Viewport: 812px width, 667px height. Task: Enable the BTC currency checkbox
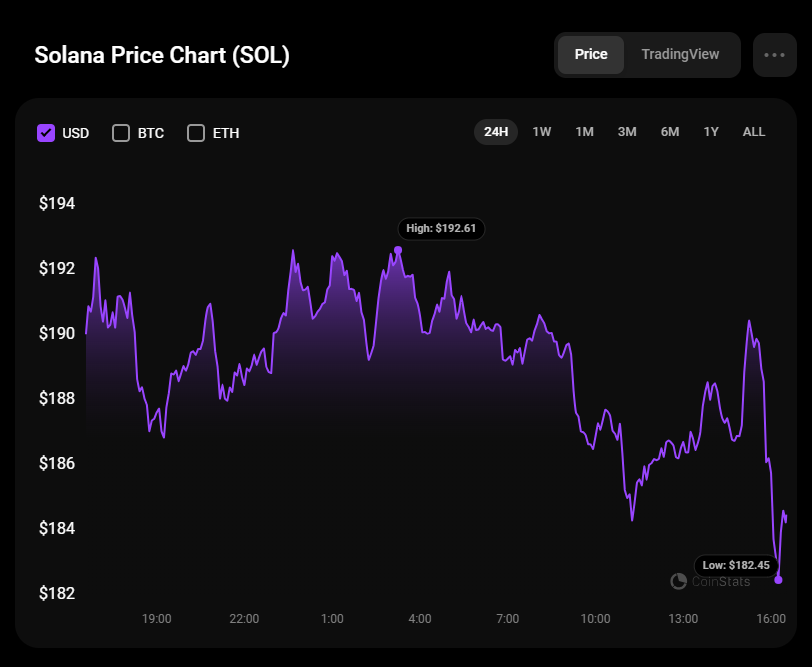coord(121,133)
